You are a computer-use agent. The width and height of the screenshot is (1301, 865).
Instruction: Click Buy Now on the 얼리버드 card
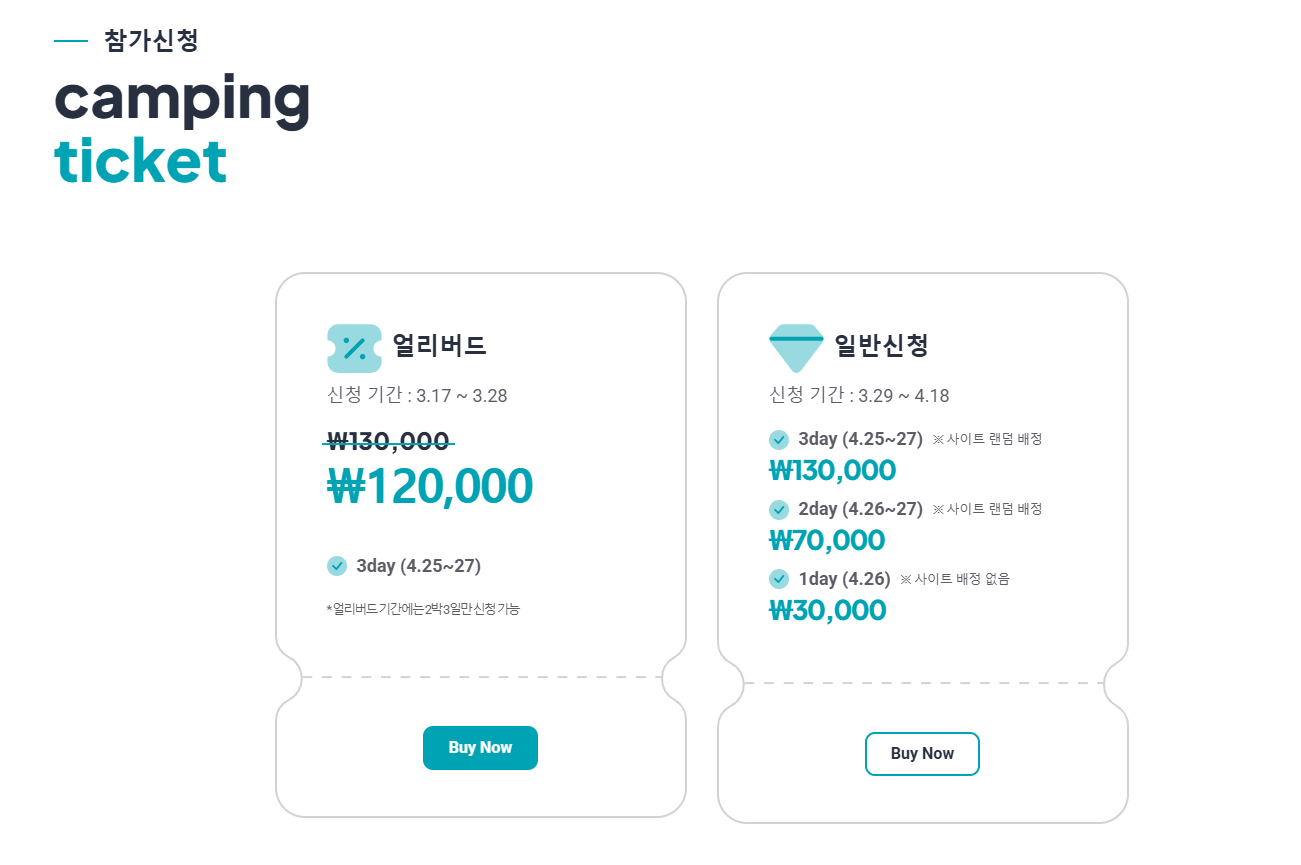[x=480, y=747]
